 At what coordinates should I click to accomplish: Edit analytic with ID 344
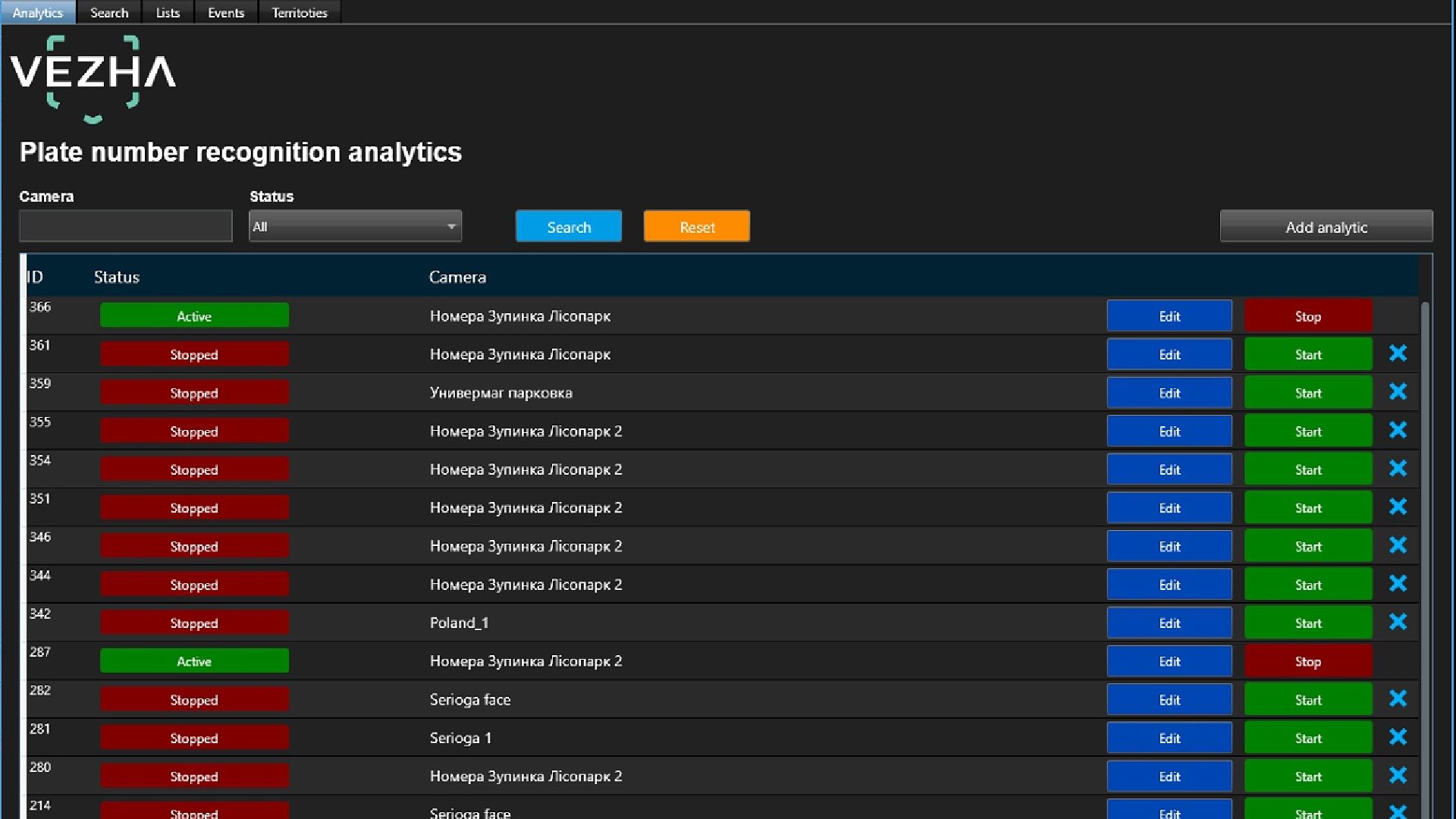click(x=1169, y=585)
